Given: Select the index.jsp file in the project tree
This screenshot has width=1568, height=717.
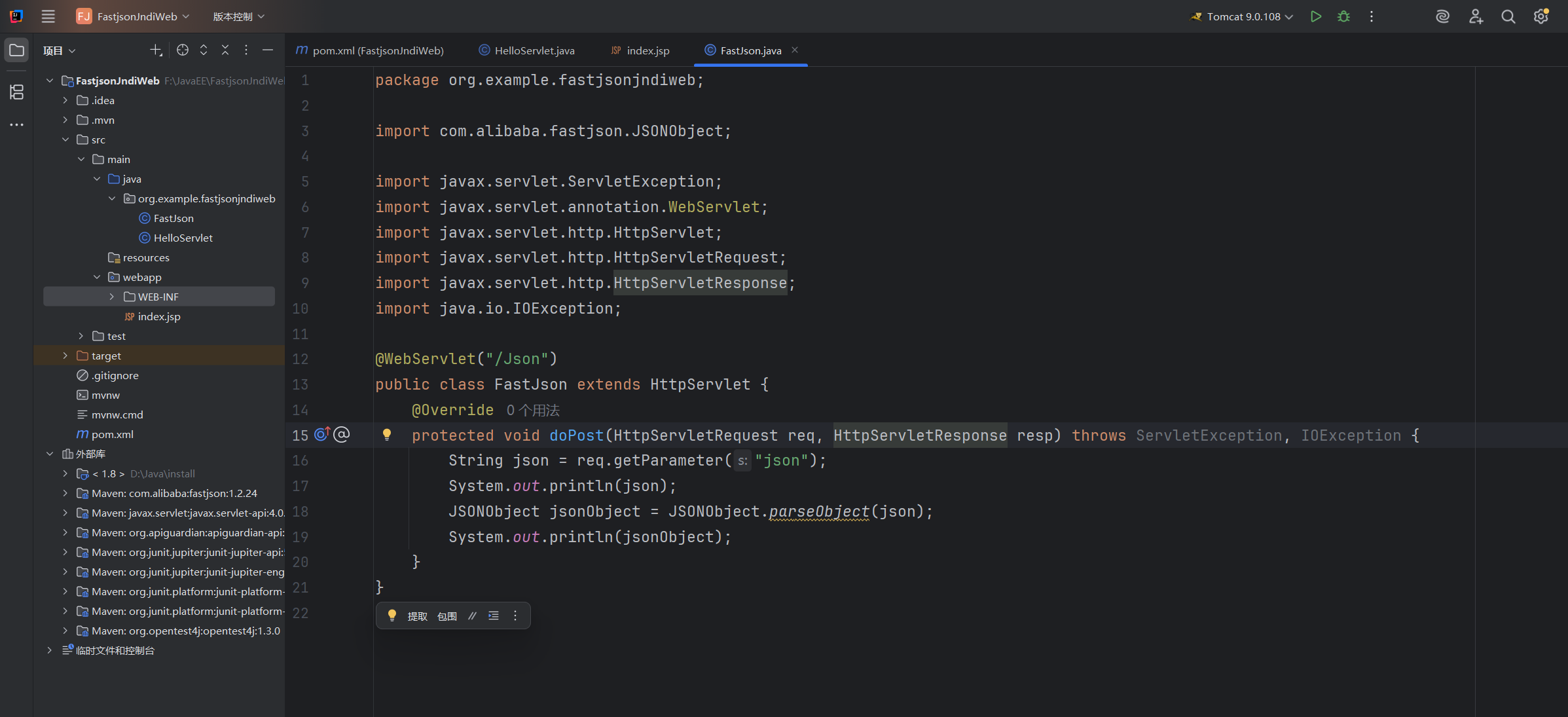Looking at the screenshot, I should click(158, 316).
